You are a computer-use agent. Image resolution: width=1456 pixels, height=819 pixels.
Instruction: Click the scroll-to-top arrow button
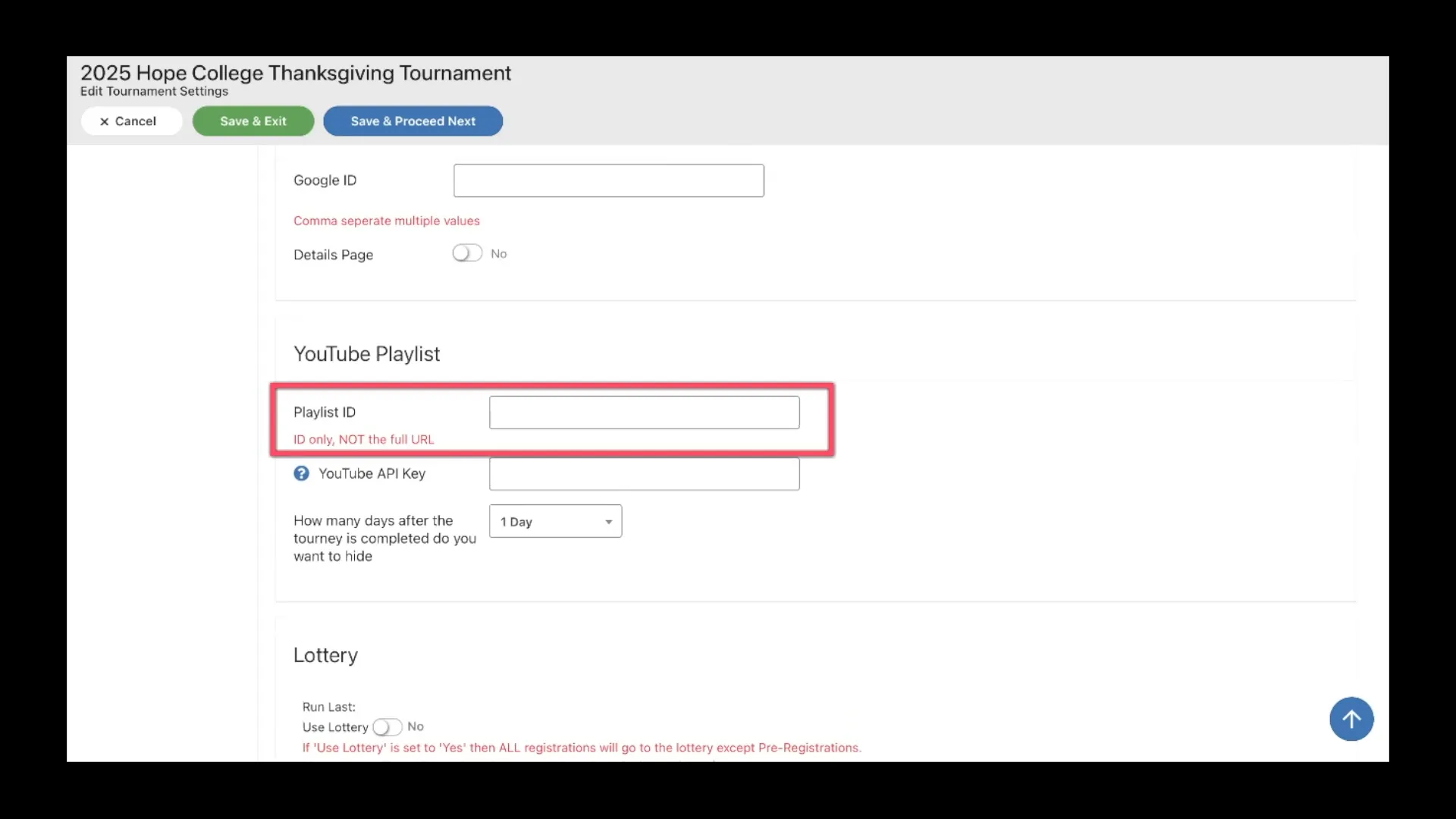[1351, 719]
